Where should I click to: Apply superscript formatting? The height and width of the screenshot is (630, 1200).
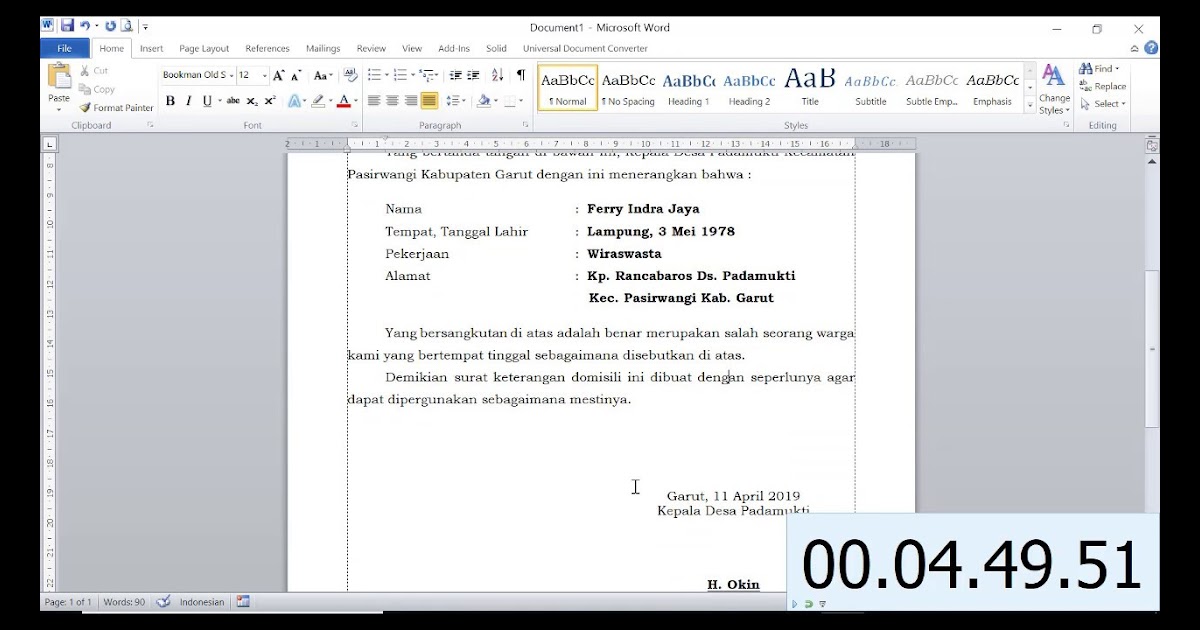(270, 101)
